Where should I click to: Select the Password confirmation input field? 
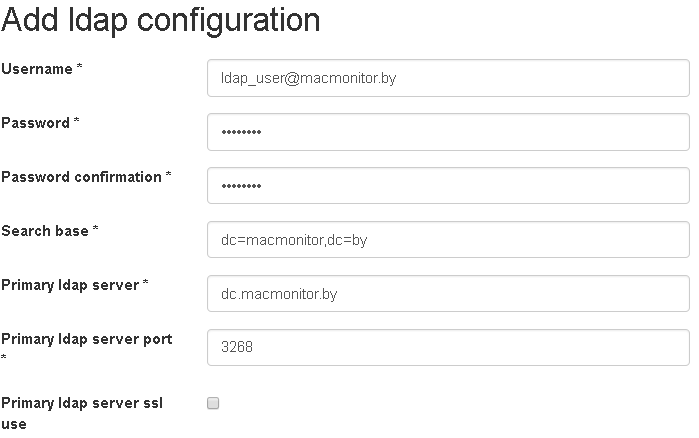[x=447, y=186]
